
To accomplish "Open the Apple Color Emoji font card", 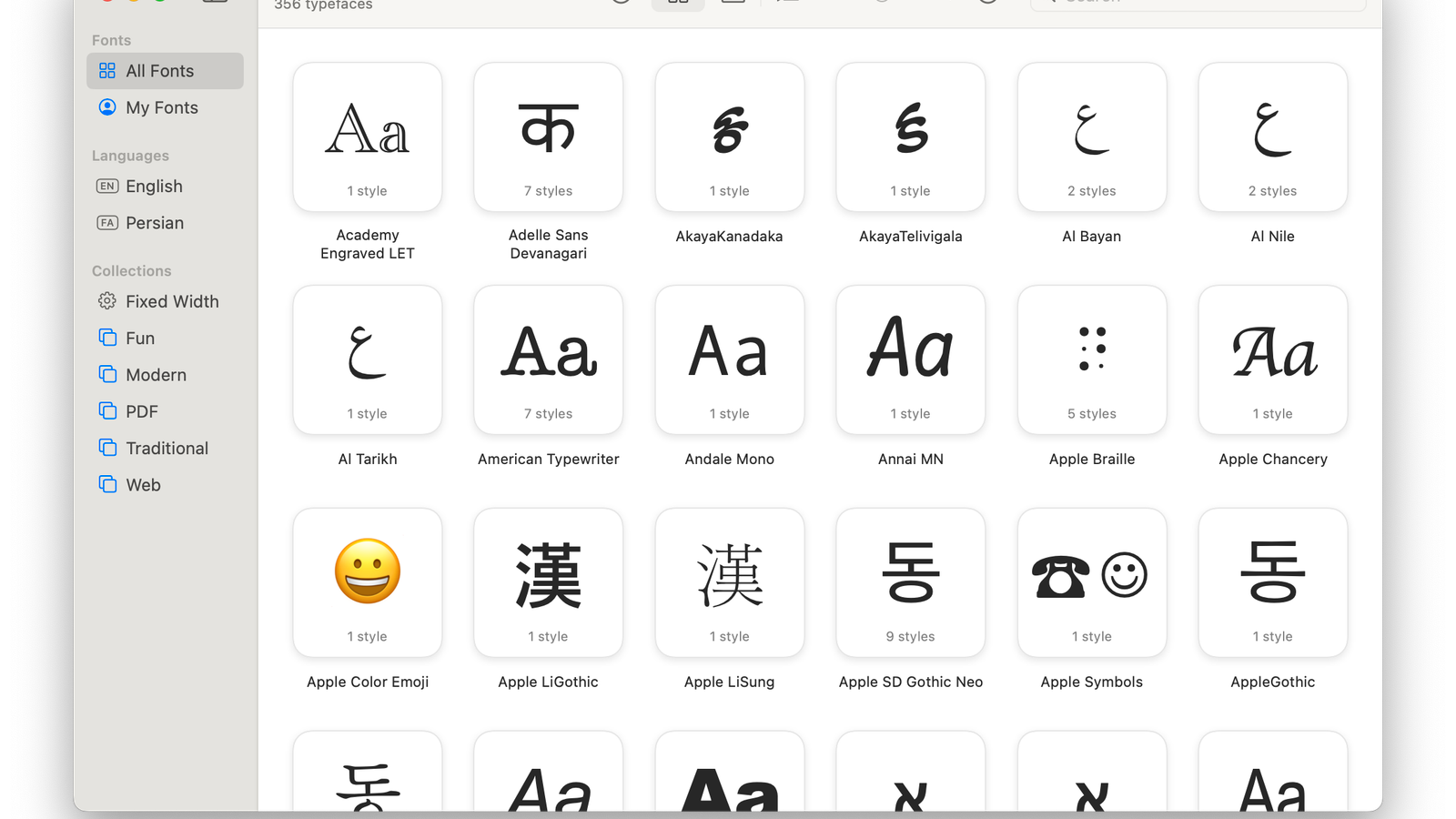I will click(x=367, y=582).
